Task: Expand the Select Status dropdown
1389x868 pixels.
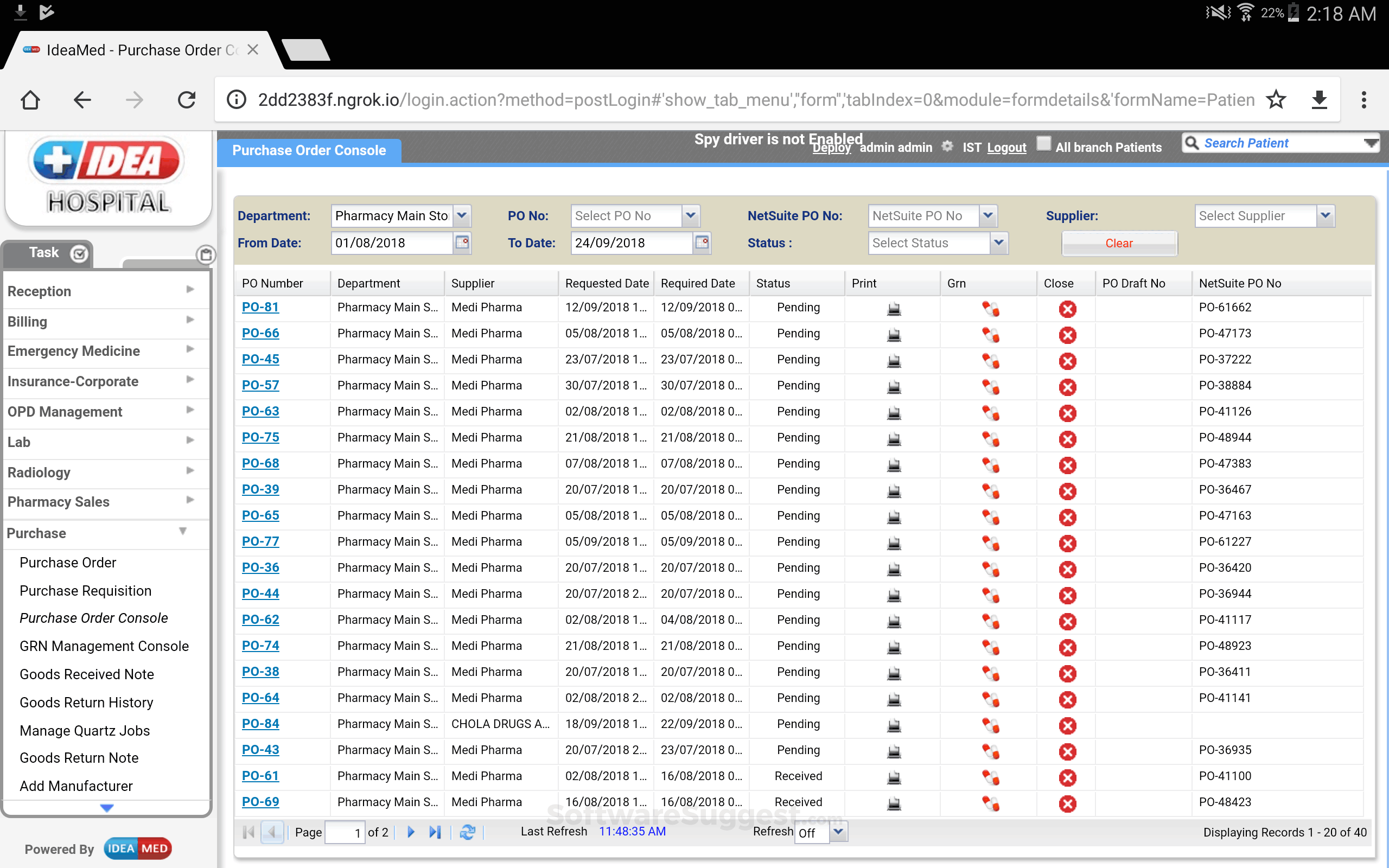Action: pyautogui.click(x=999, y=243)
